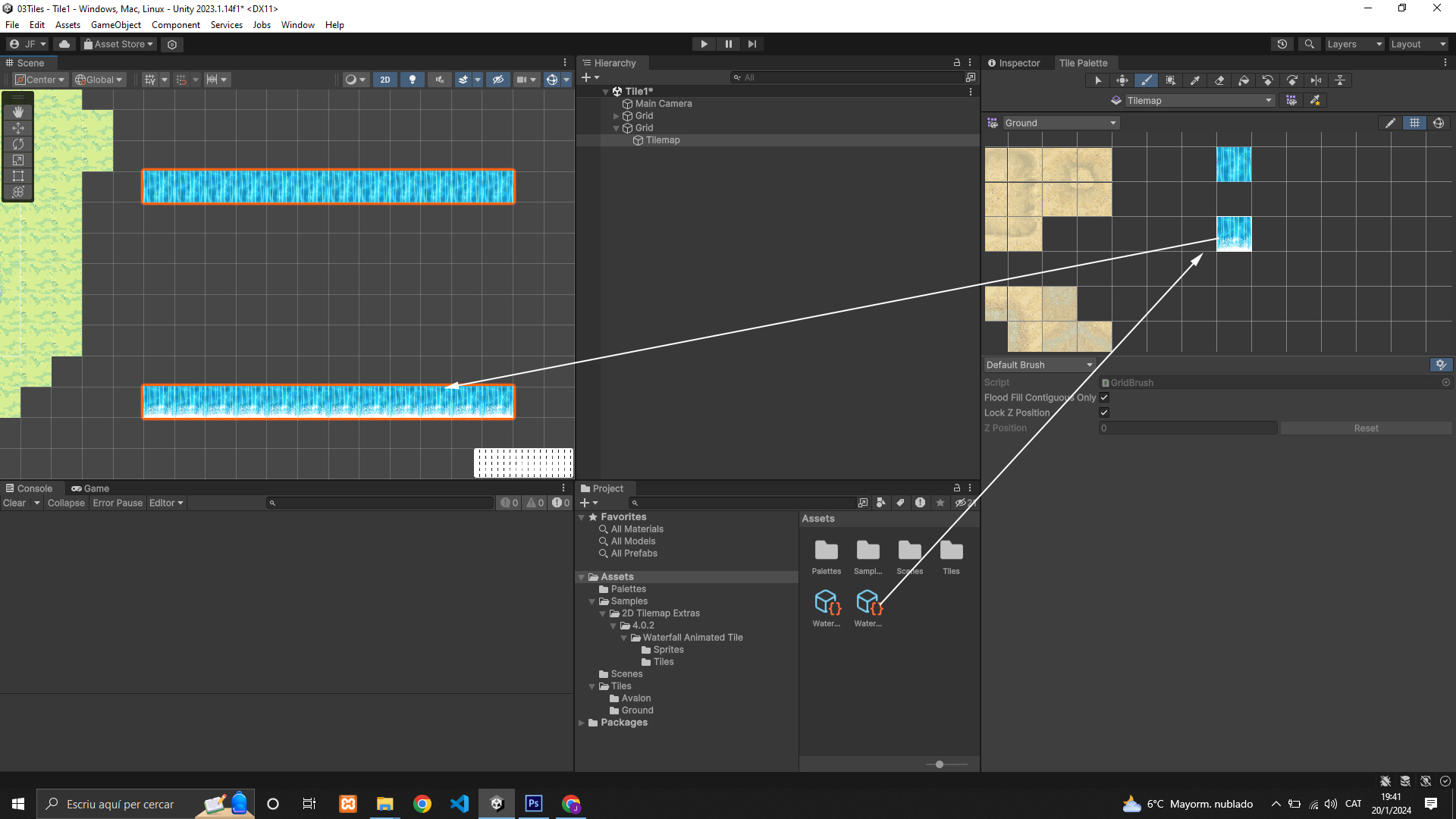
Task: Open the Ground palette dropdown
Action: (1060, 123)
